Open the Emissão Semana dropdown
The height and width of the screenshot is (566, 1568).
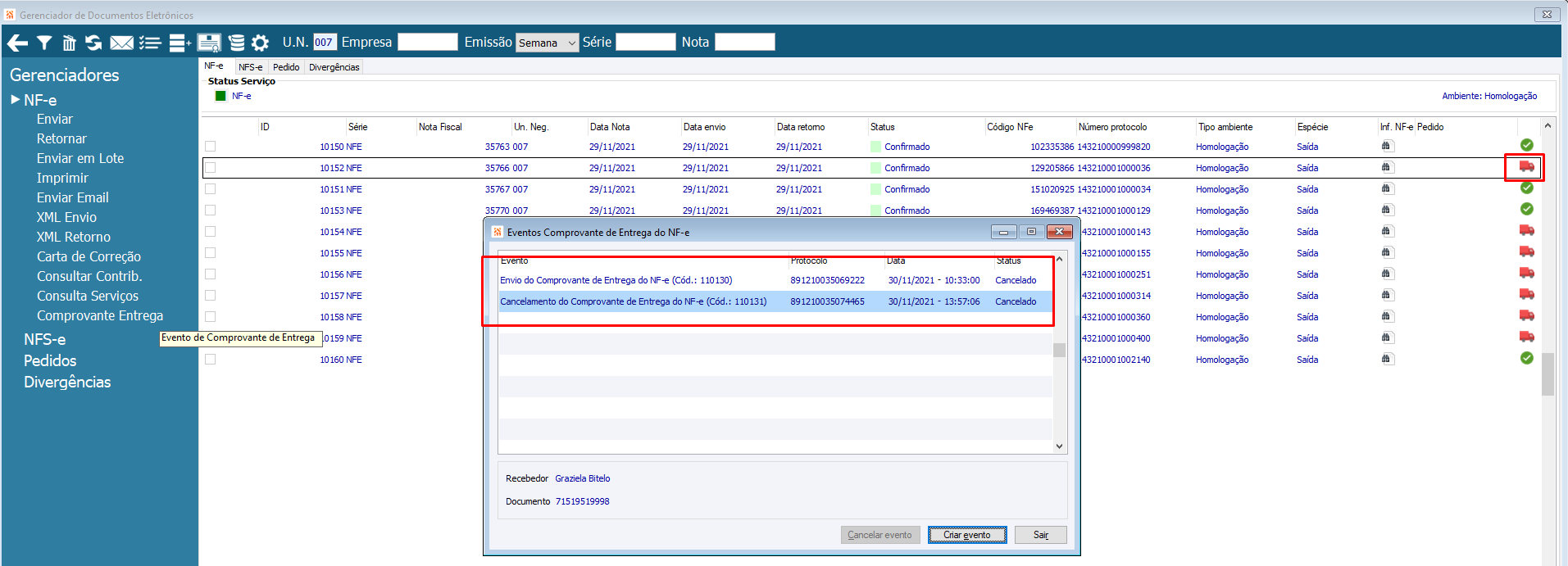(x=547, y=43)
